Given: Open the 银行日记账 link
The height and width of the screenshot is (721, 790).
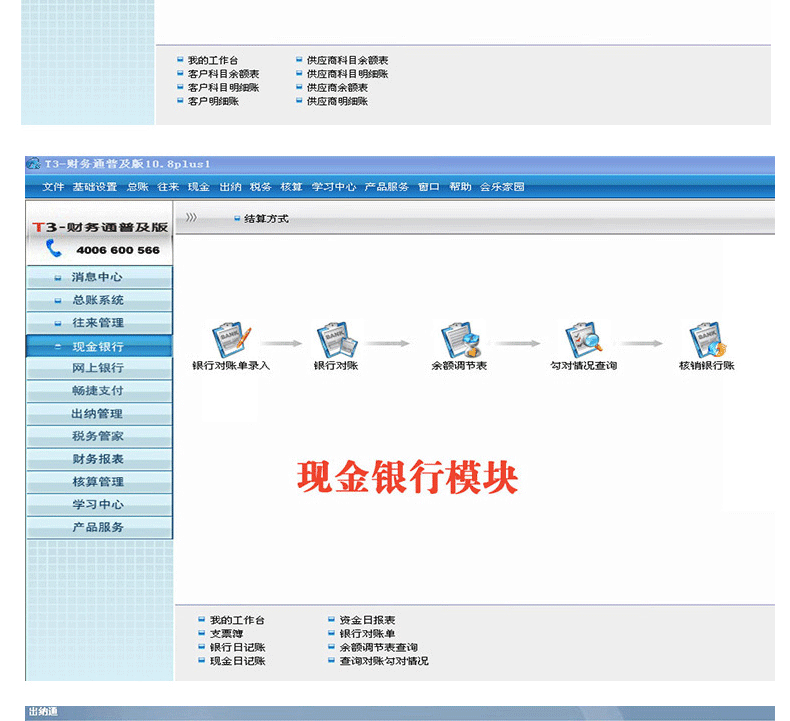Looking at the screenshot, I should point(237,647).
